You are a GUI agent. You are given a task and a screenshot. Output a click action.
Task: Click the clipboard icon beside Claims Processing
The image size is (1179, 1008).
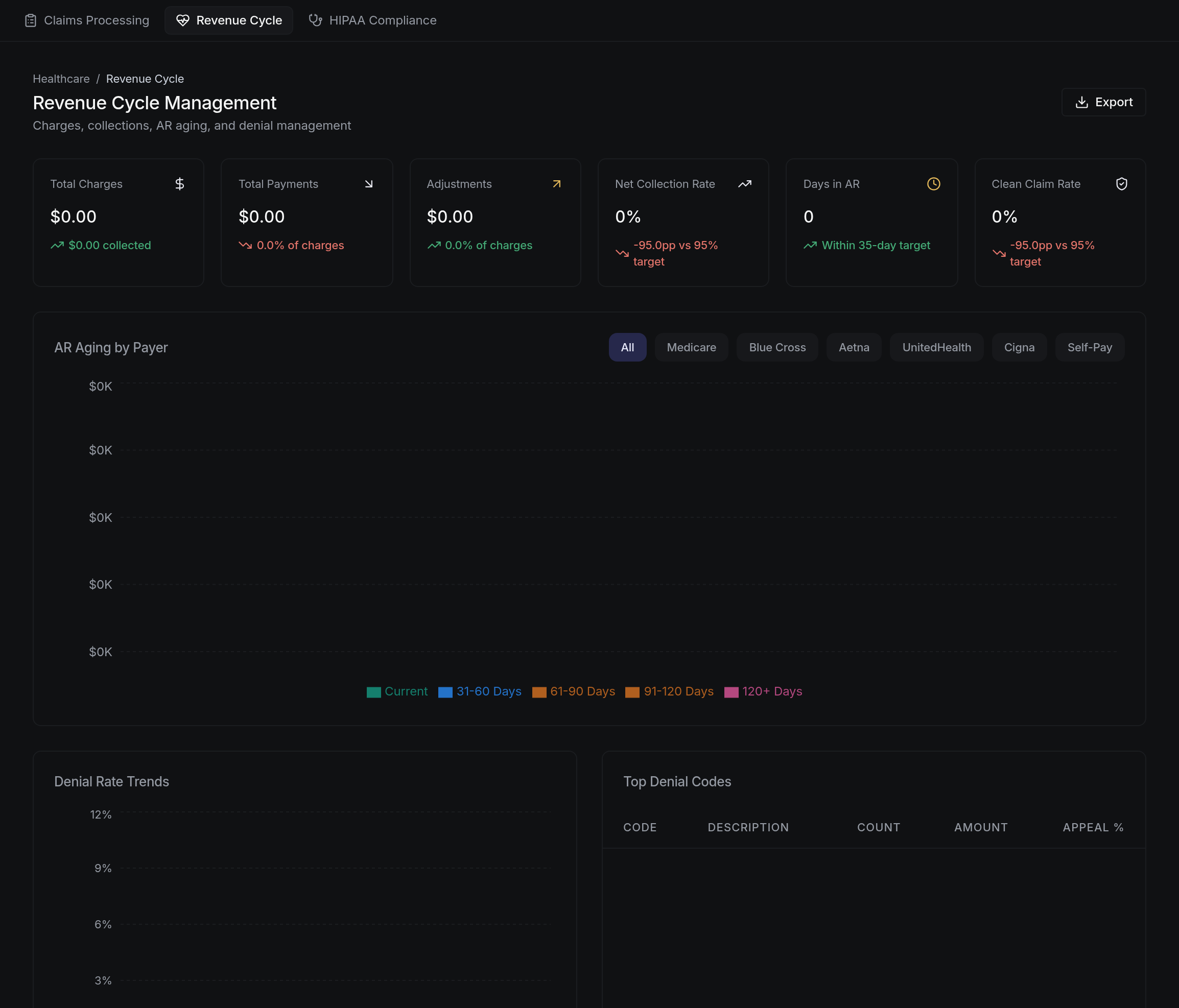[31, 20]
